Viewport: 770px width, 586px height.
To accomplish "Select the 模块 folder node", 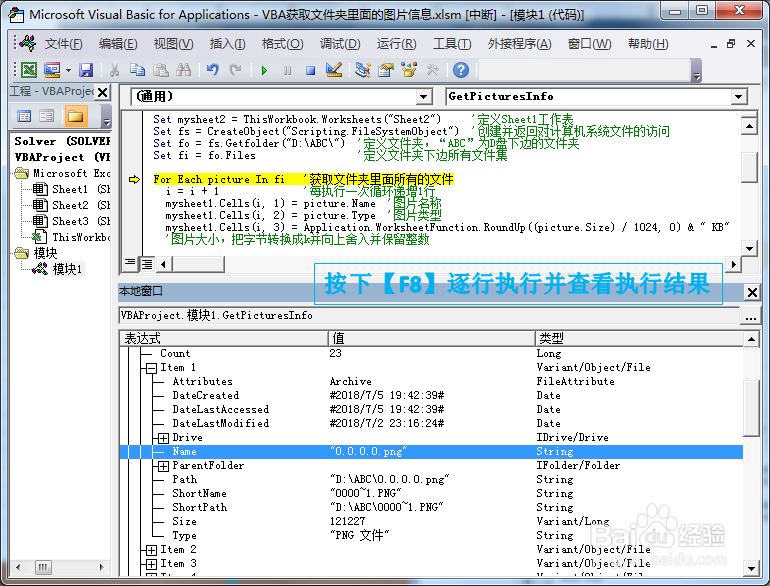I will [45, 253].
